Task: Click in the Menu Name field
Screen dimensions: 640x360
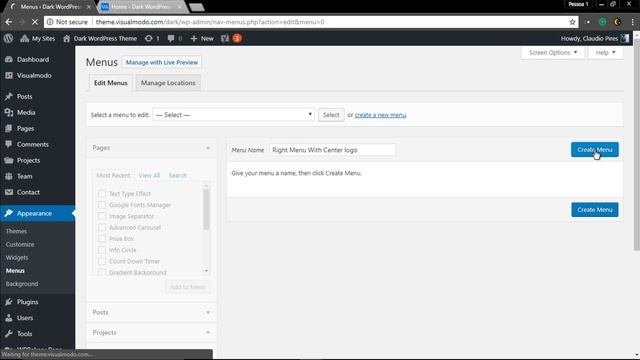Action: click(332, 150)
